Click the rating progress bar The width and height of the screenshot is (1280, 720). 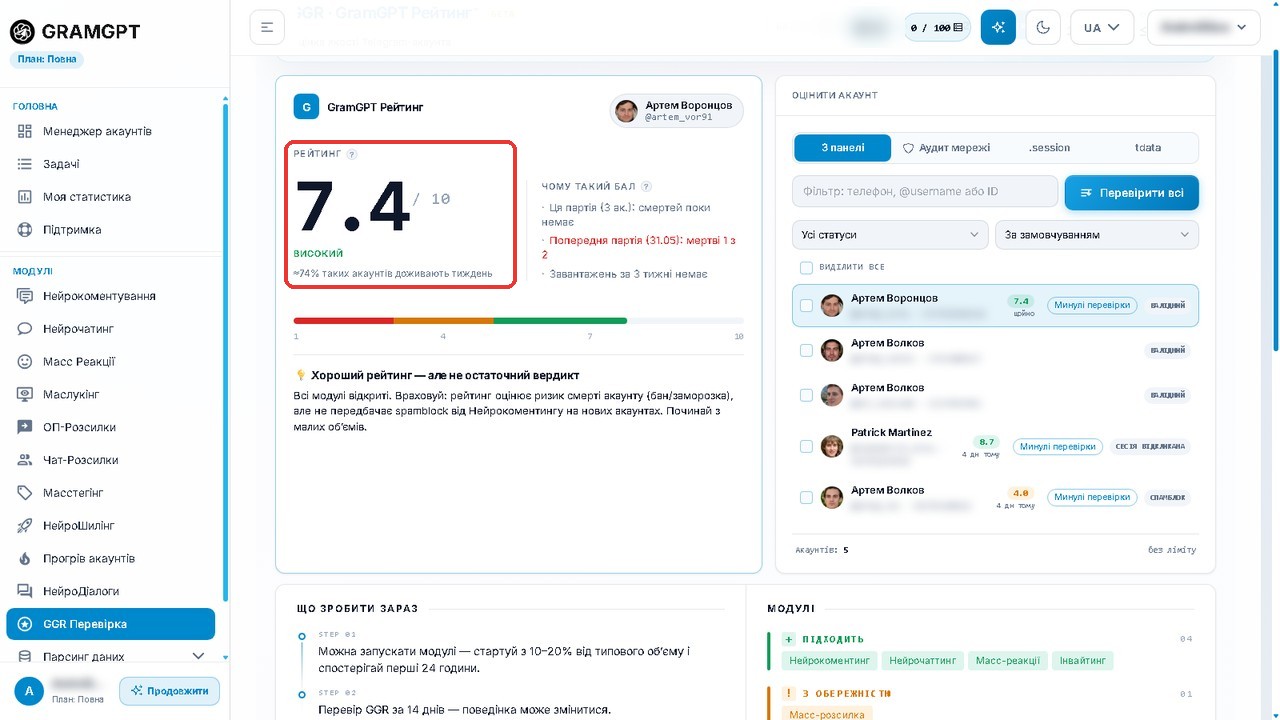pos(518,321)
